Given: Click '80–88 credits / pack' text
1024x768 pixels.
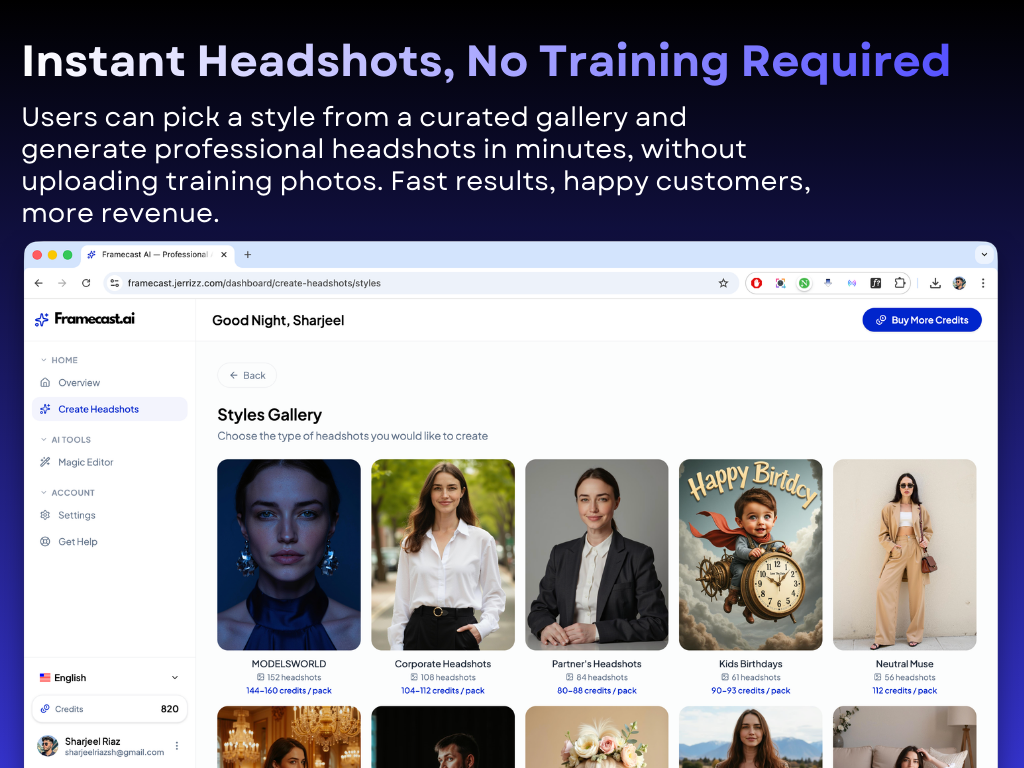Looking at the screenshot, I should click(597, 690).
